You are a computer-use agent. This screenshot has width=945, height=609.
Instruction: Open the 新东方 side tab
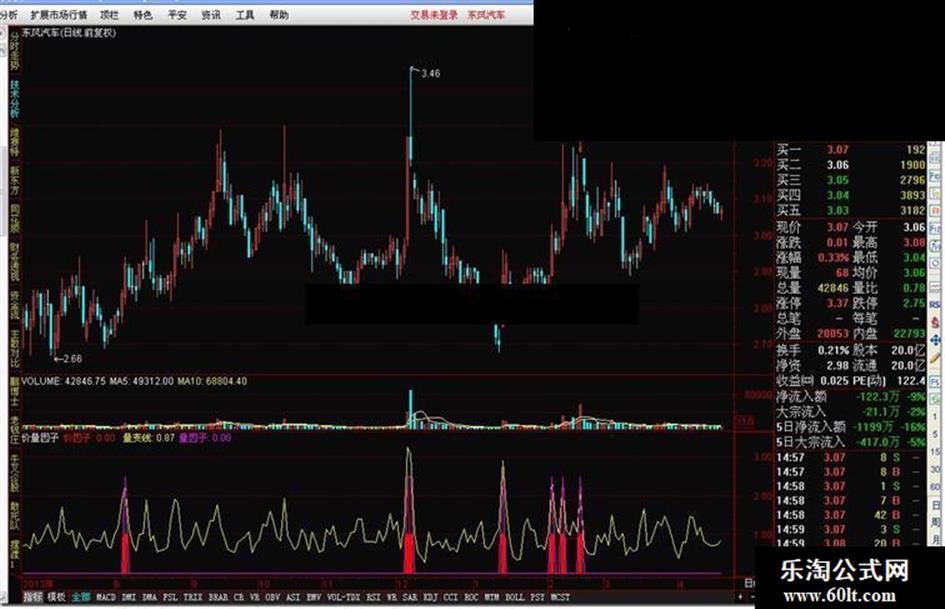[14, 181]
